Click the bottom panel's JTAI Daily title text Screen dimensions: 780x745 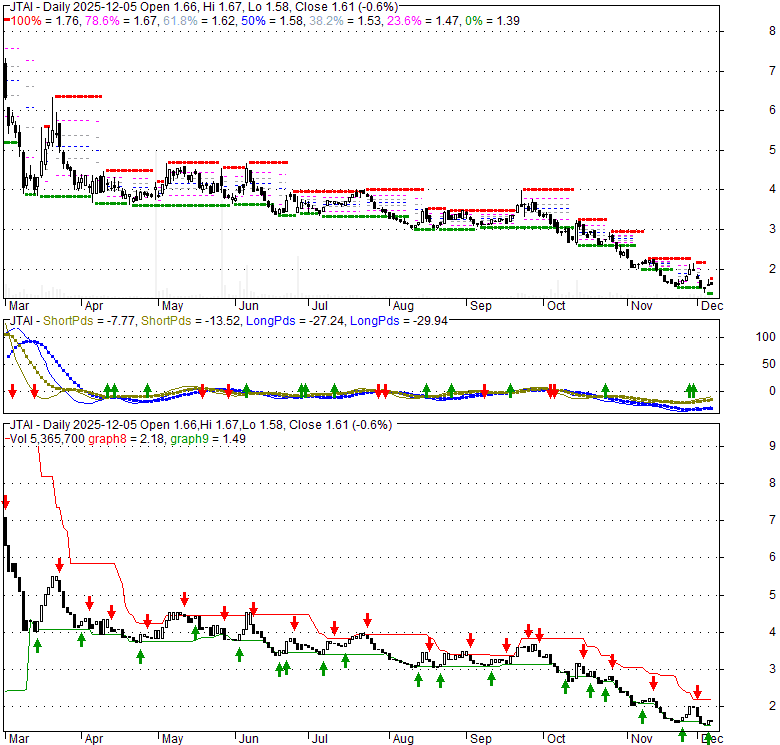(201, 425)
